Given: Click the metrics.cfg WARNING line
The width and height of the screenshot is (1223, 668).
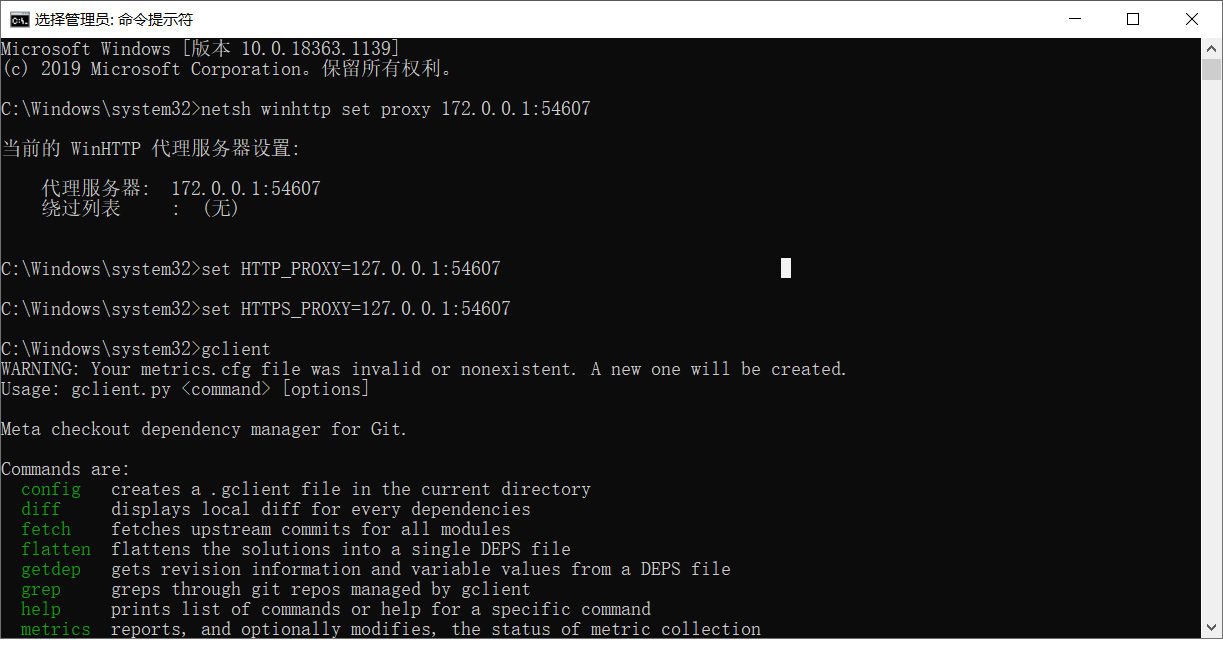Looking at the screenshot, I should pos(424,369).
